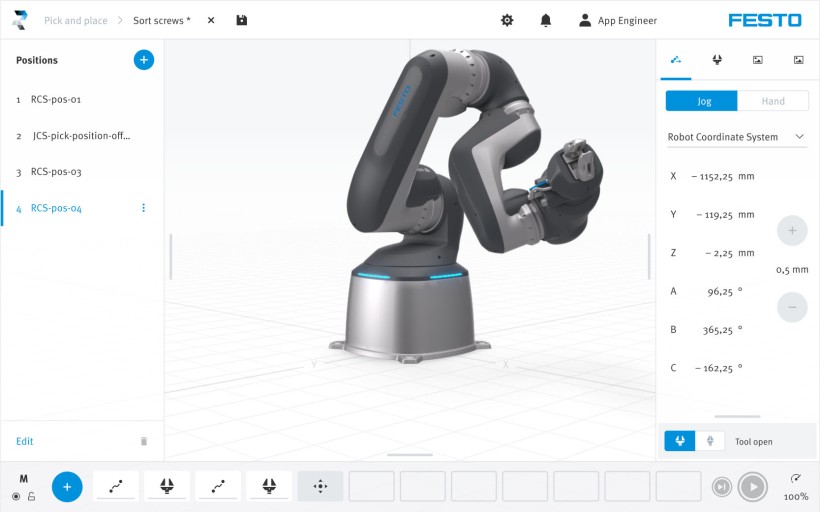Screen dimensions: 820x512
Task: Open the more options menu for RCS-pos-04
Action: [143, 208]
